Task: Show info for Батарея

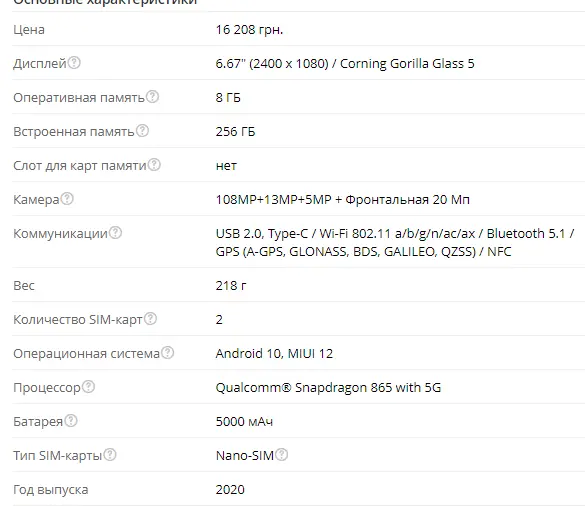Action: coord(71,421)
